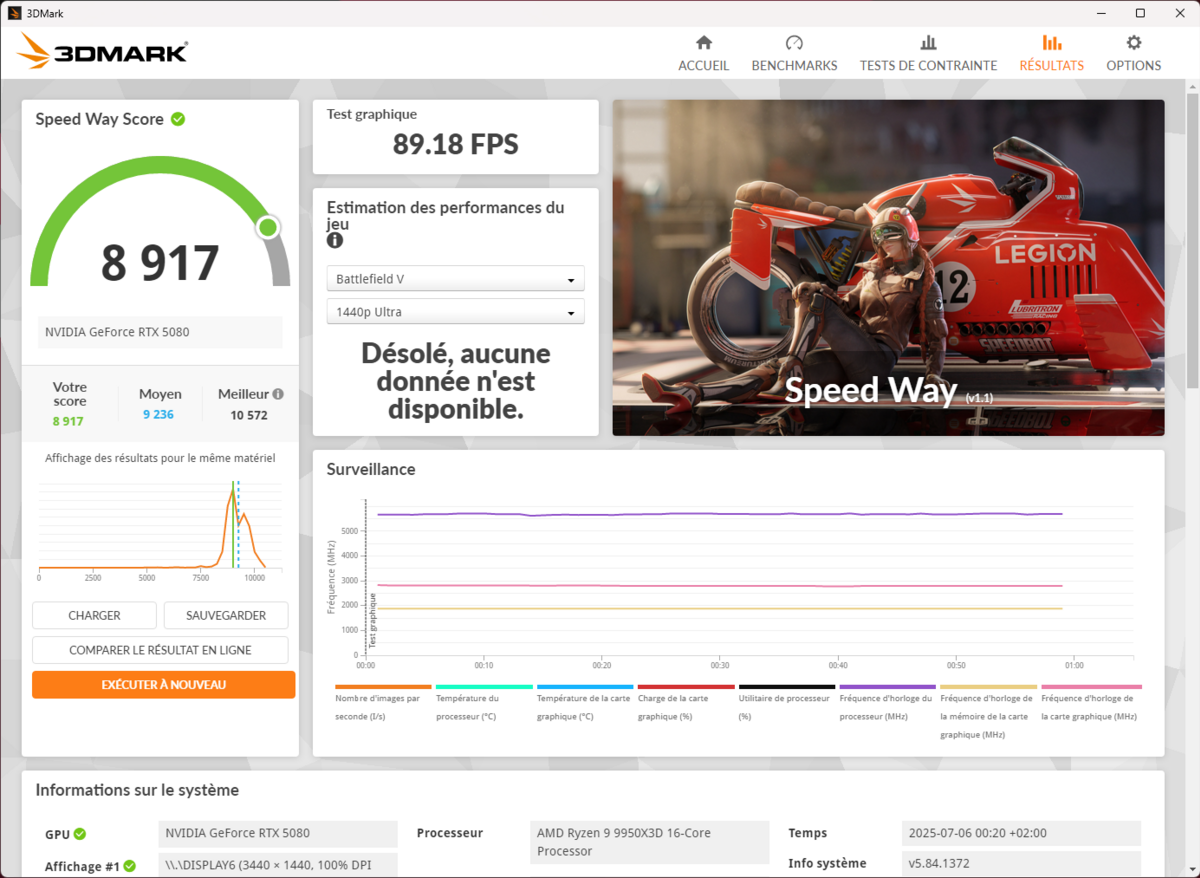Screen dimensions: 1200x878
Task: Click EXÉCUTER À NOUVEAU button
Action: click(x=163, y=685)
